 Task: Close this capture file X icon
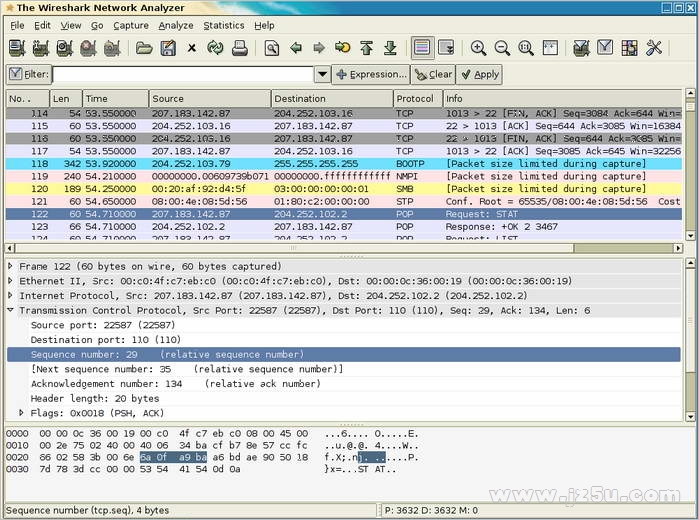pos(192,48)
